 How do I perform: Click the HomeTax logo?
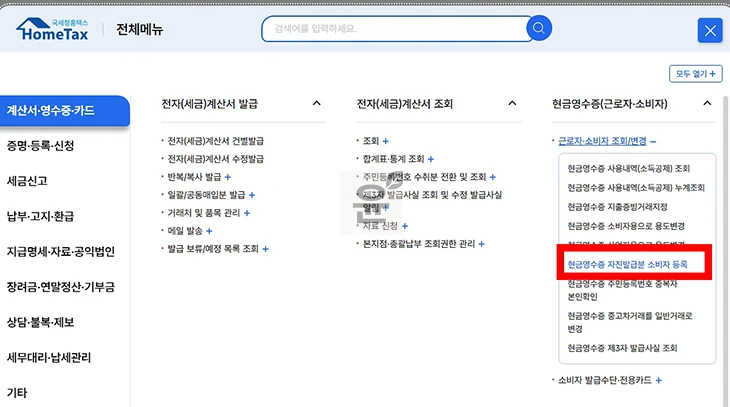52,29
